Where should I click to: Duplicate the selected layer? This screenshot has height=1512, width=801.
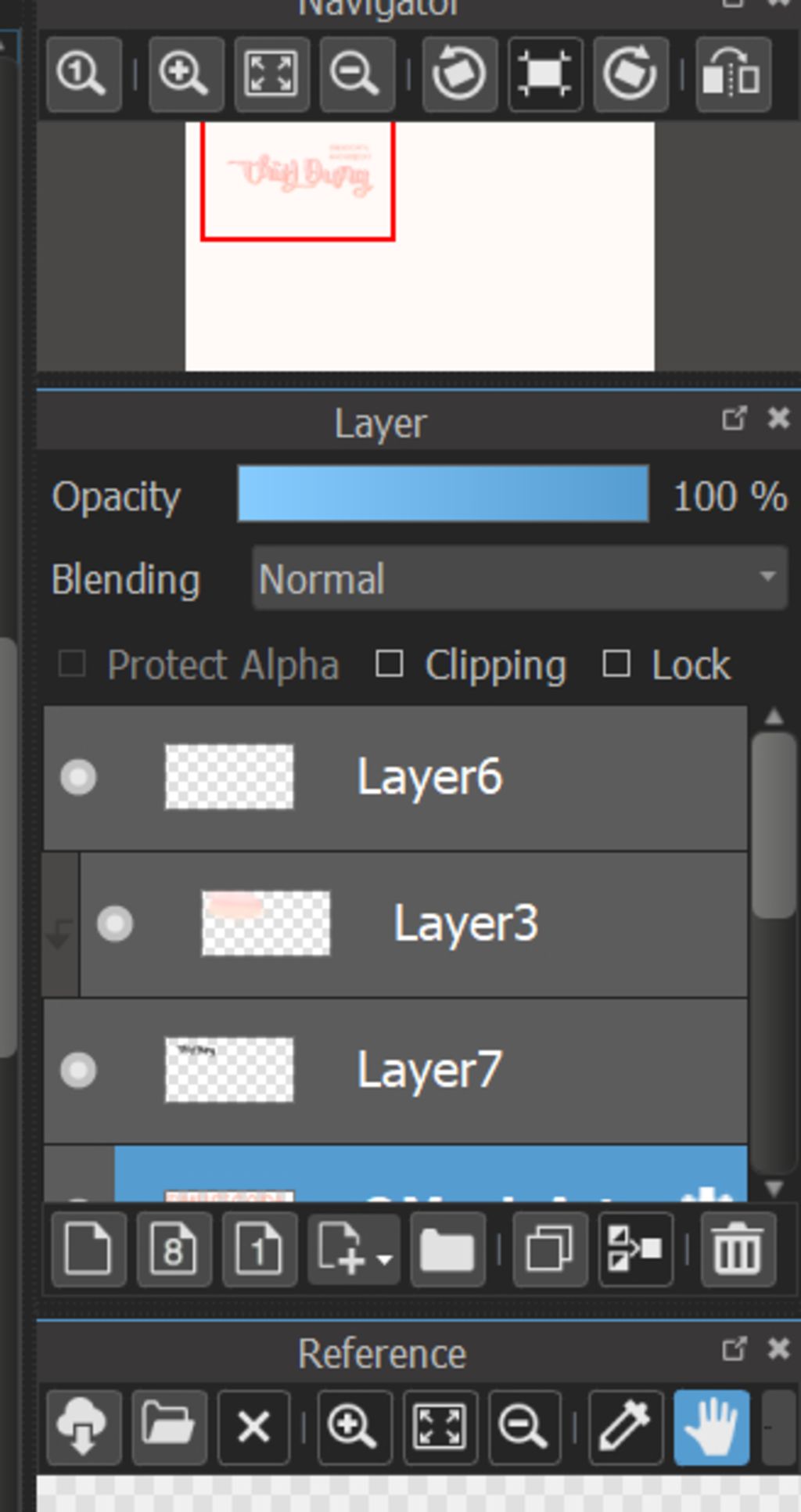coord(550,1250)
